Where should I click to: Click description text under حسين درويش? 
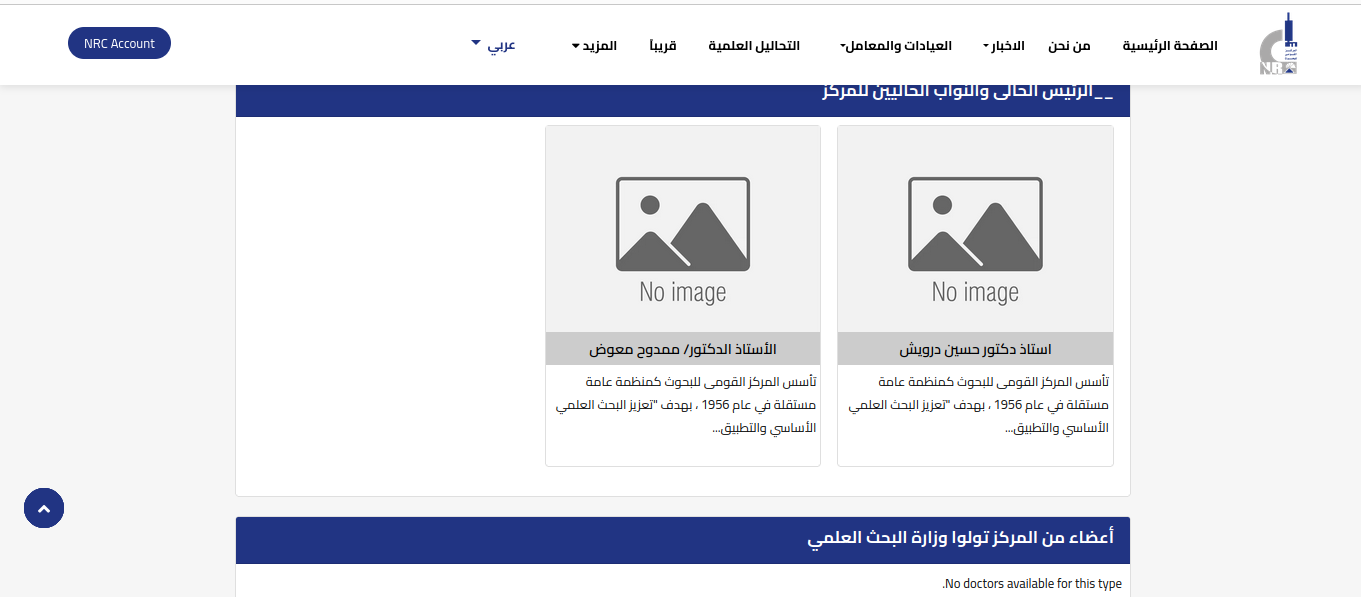[977, 405]
